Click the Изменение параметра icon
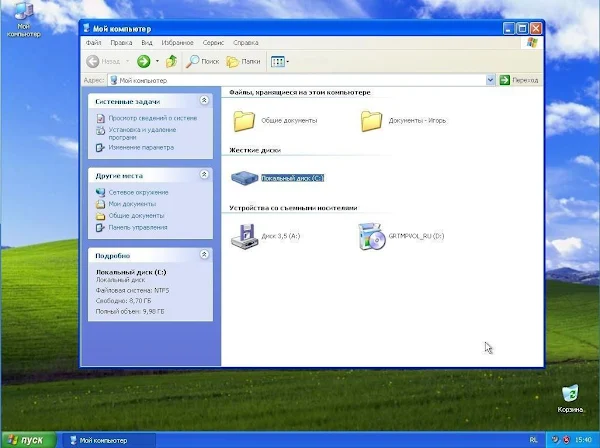Image resolution: width=600 pixels, height=448 pixels. [100, 148]
